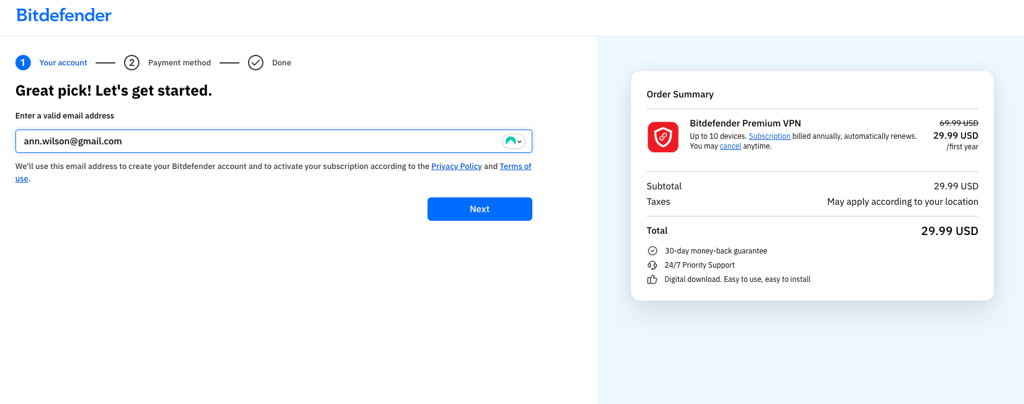Viewport: 1024px width, 404px height.
Task: Click the Next button
Action: click(x=480, y=209)
